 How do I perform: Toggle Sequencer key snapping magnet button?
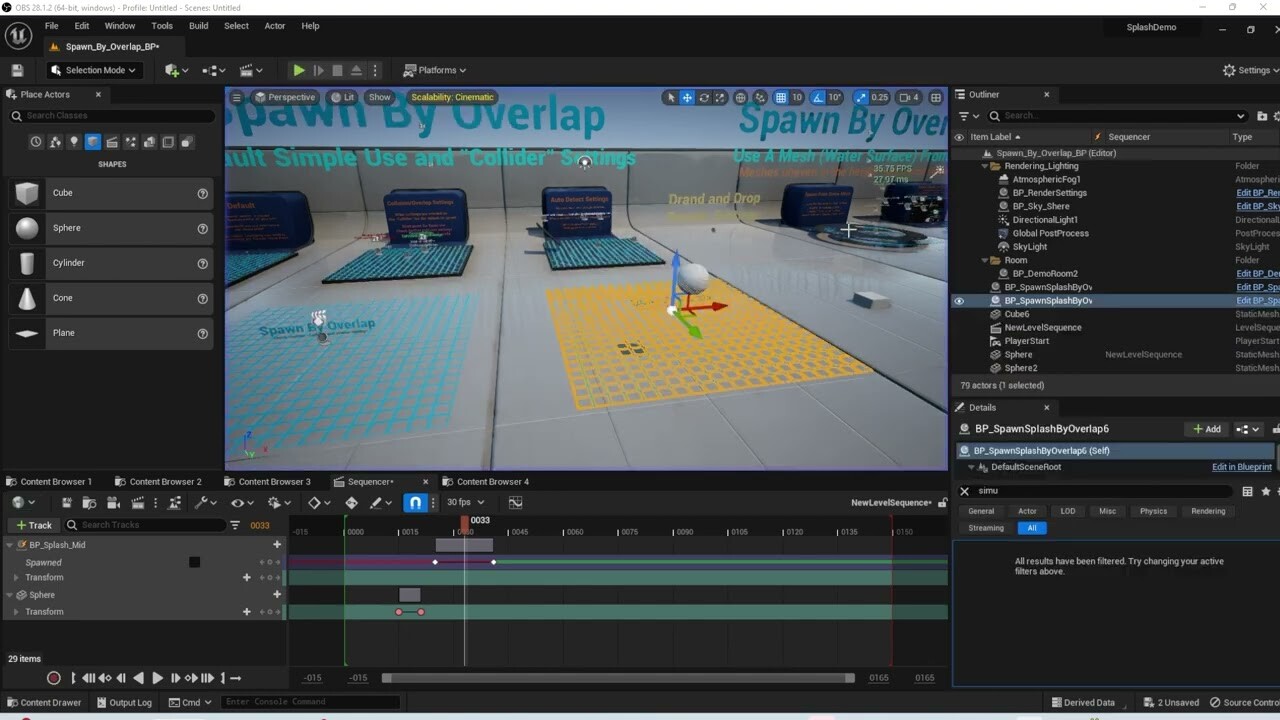coord(416,502)
